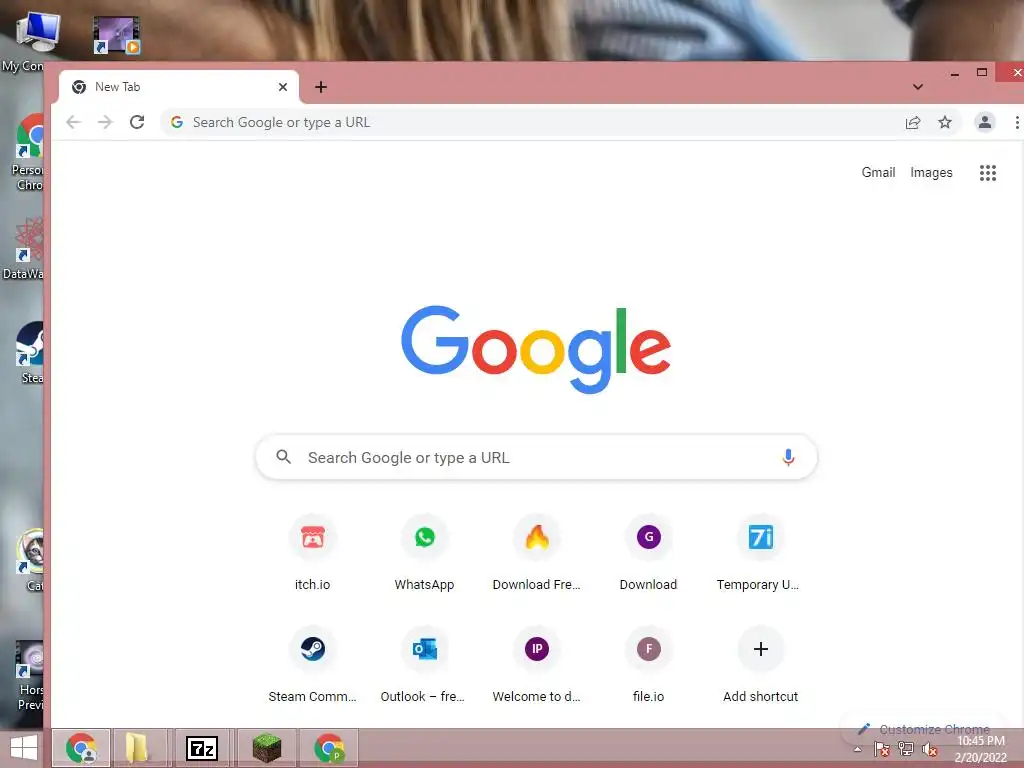Open the Google apps grid
1024x768 pixels.
click(988, 172)
